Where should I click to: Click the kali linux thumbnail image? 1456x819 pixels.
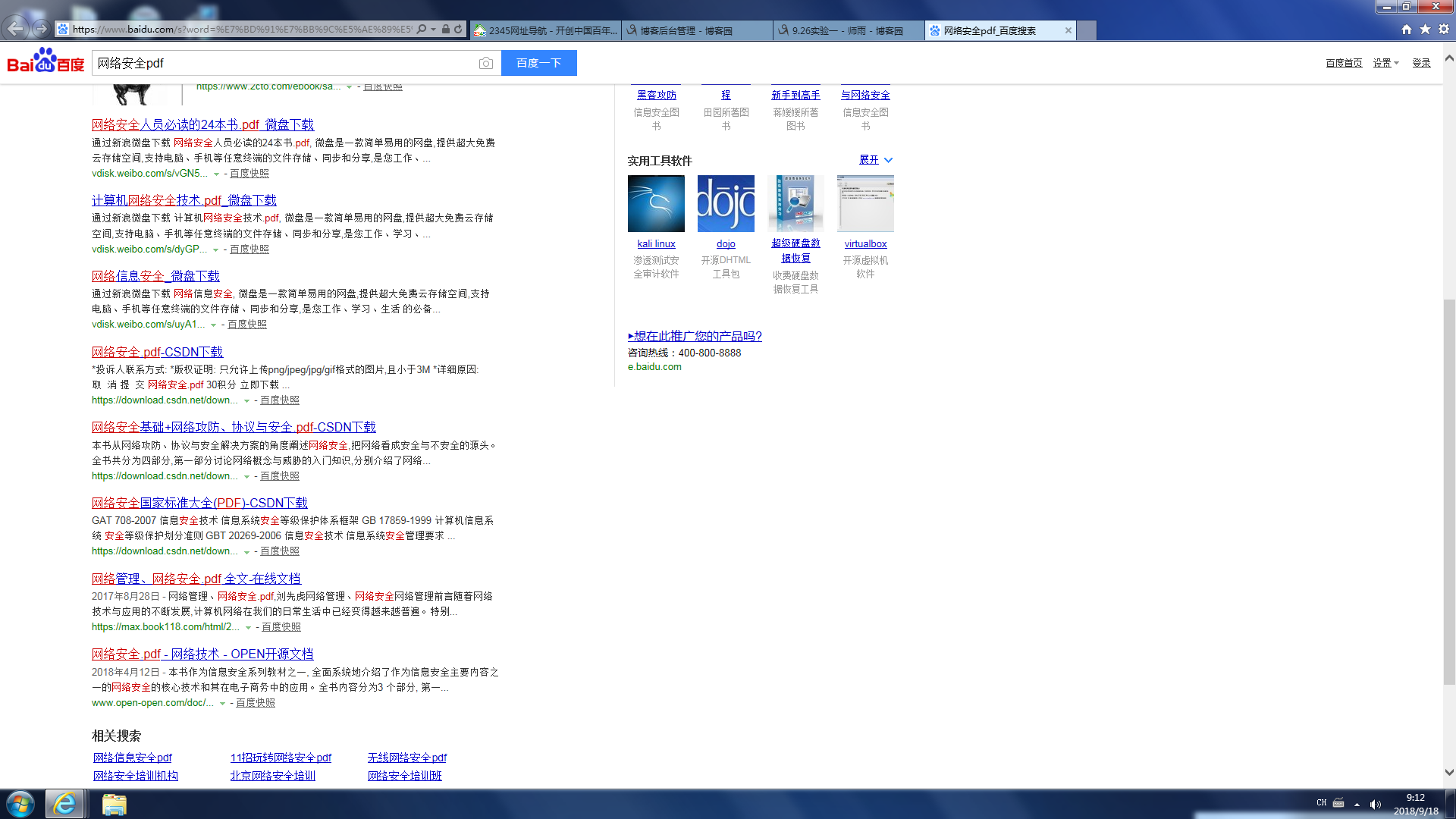coord(656,203)
